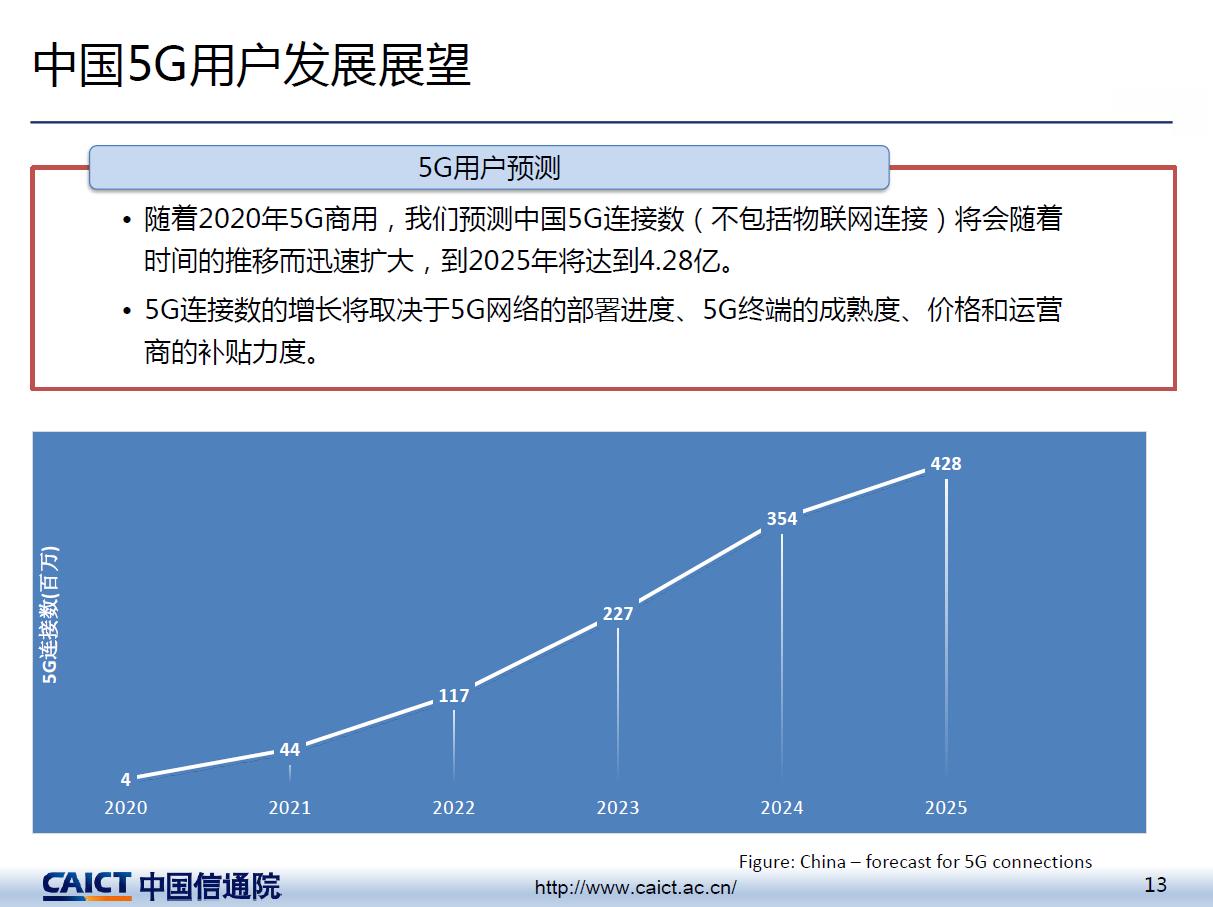Click the Figure caption below the chart
The image size is (1213, 907).
point(917,861)
